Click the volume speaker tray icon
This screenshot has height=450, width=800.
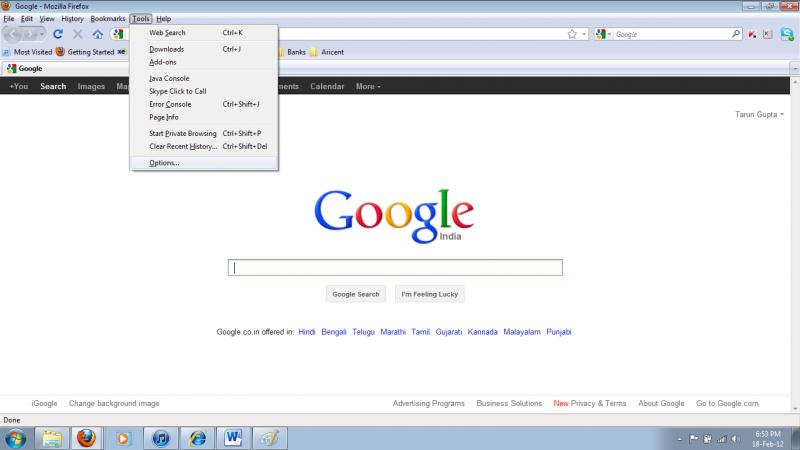click(x=734, y=439)
